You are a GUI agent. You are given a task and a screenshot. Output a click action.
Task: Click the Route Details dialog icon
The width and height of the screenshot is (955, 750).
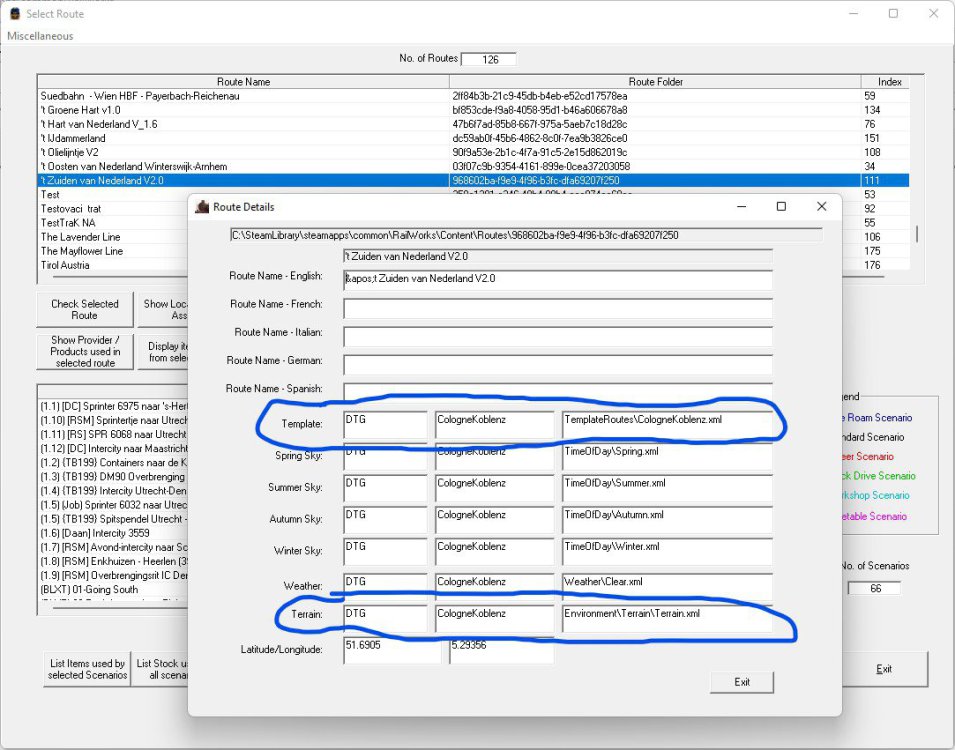click(x=203, y=207)
